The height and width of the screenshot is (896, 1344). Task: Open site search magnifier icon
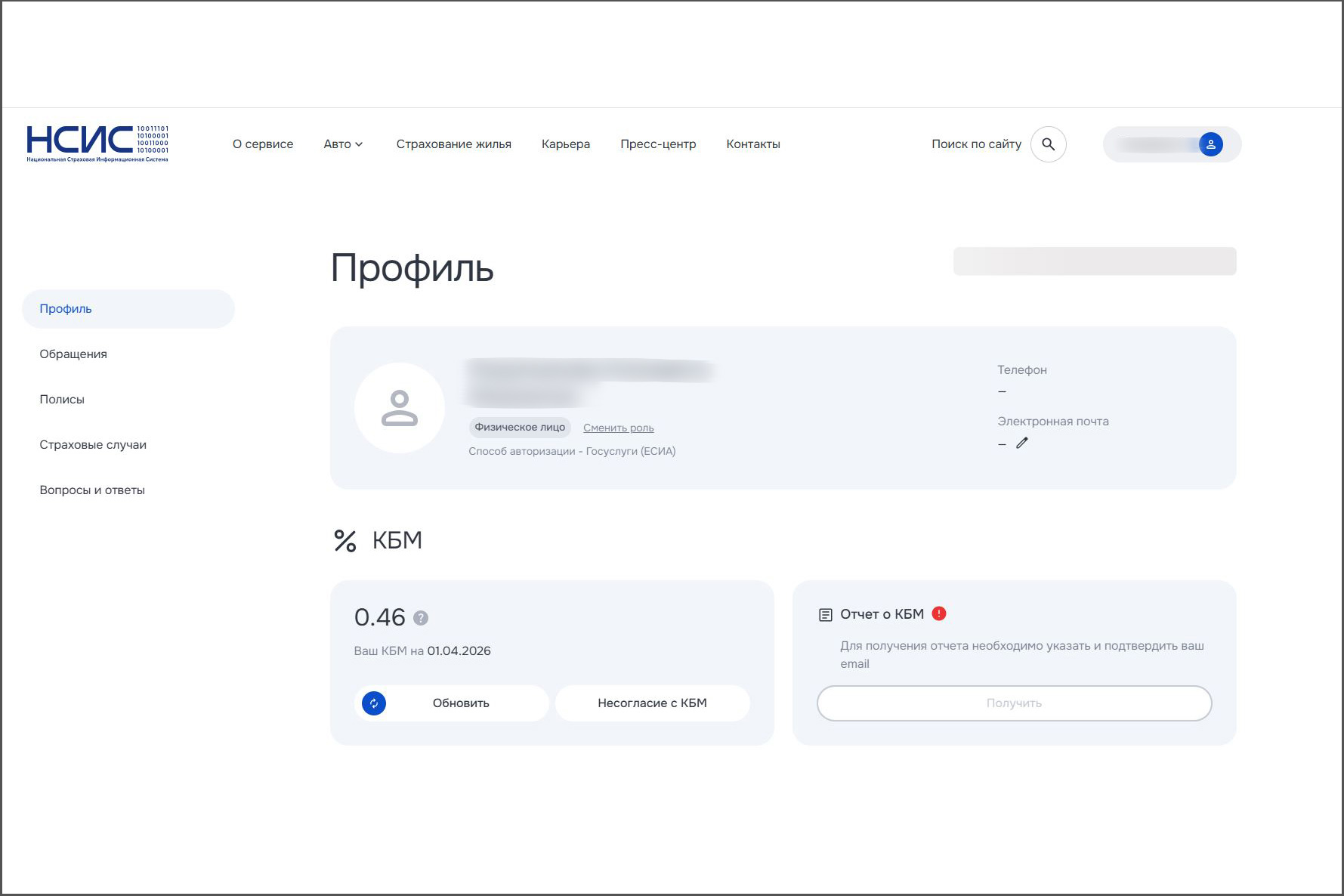1048,144
